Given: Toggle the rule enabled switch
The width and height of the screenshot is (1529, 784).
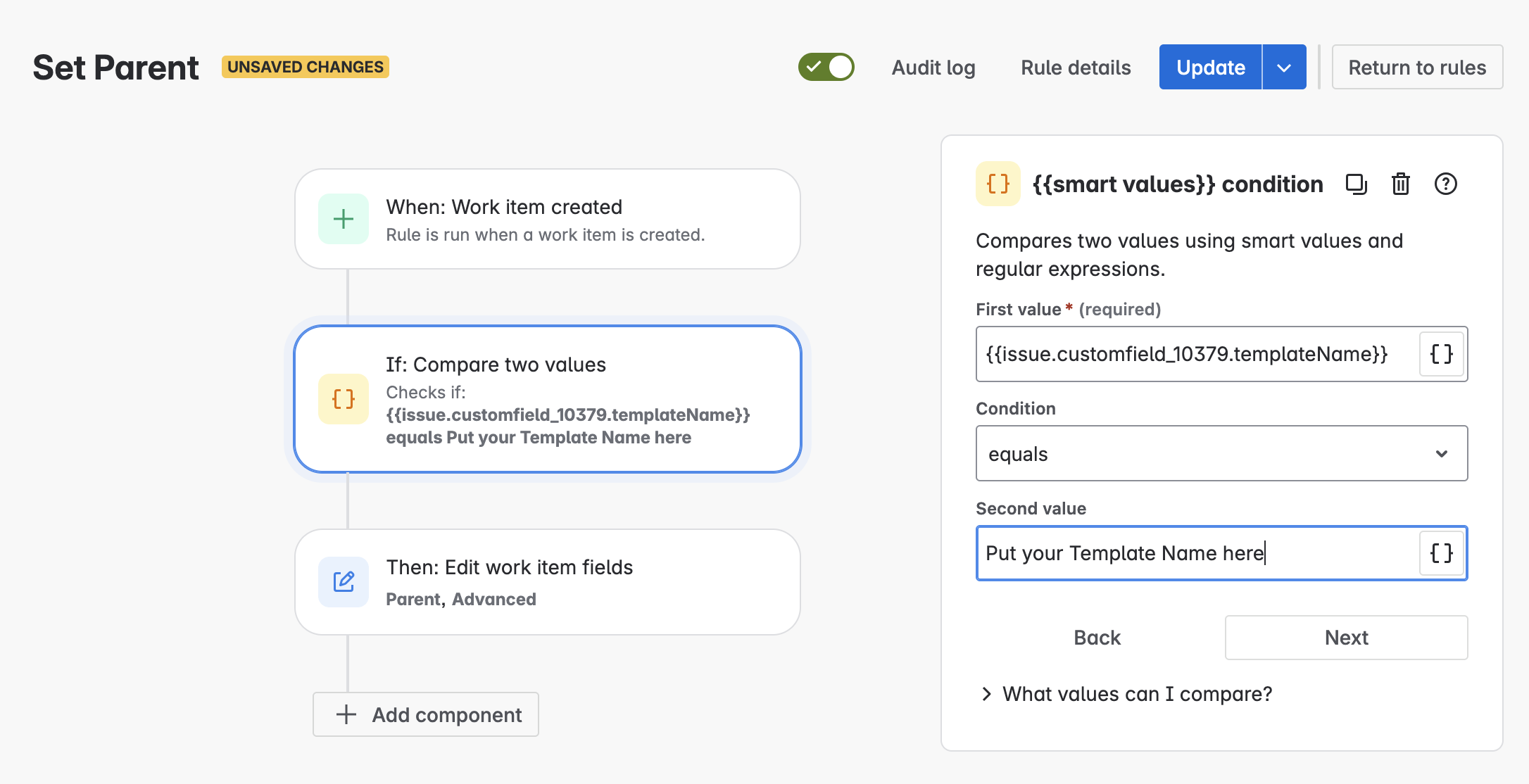Looking at the screenshot, I should (x=826, y=68).
